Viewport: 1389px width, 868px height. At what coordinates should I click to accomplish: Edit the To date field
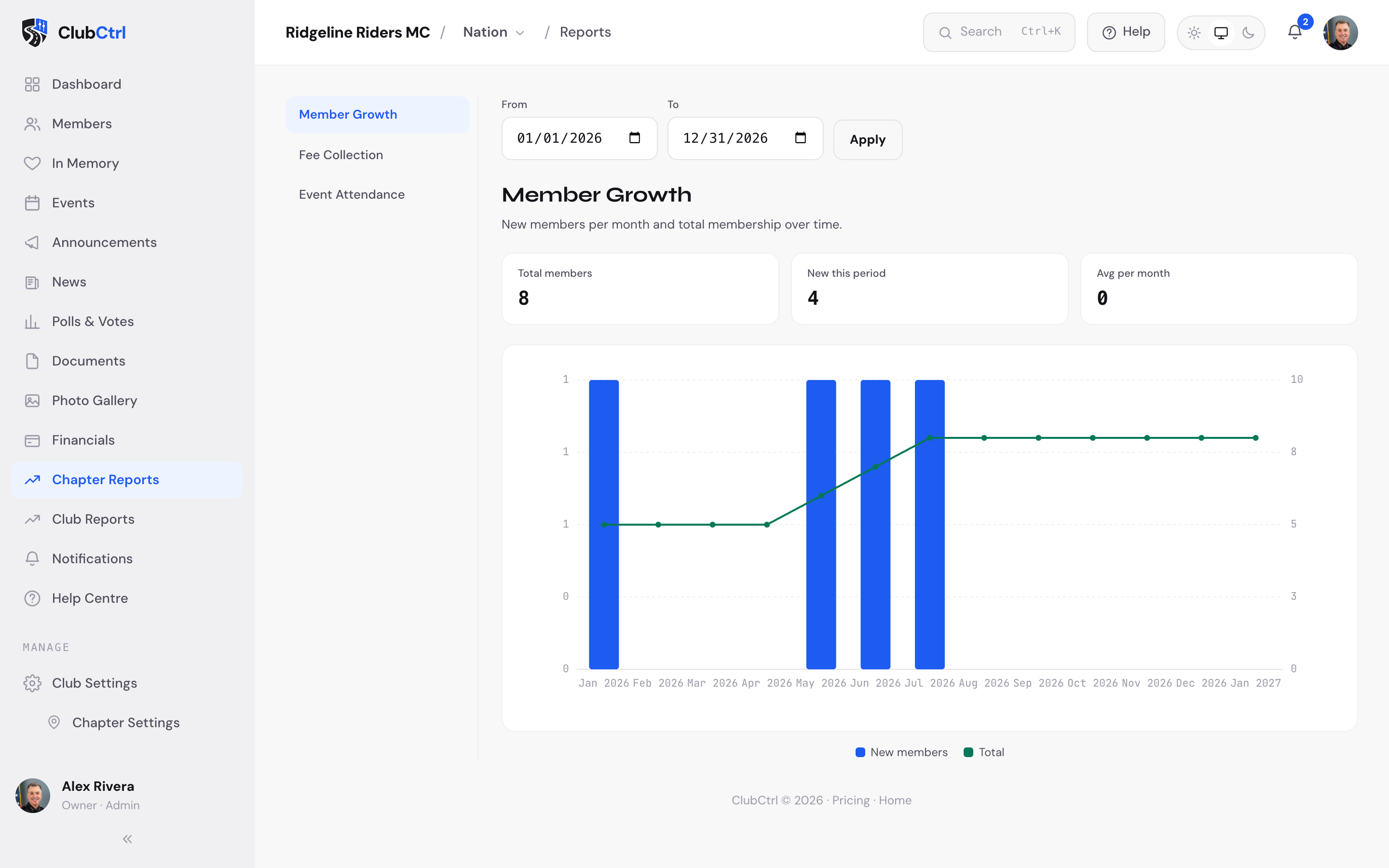(745, 138)
